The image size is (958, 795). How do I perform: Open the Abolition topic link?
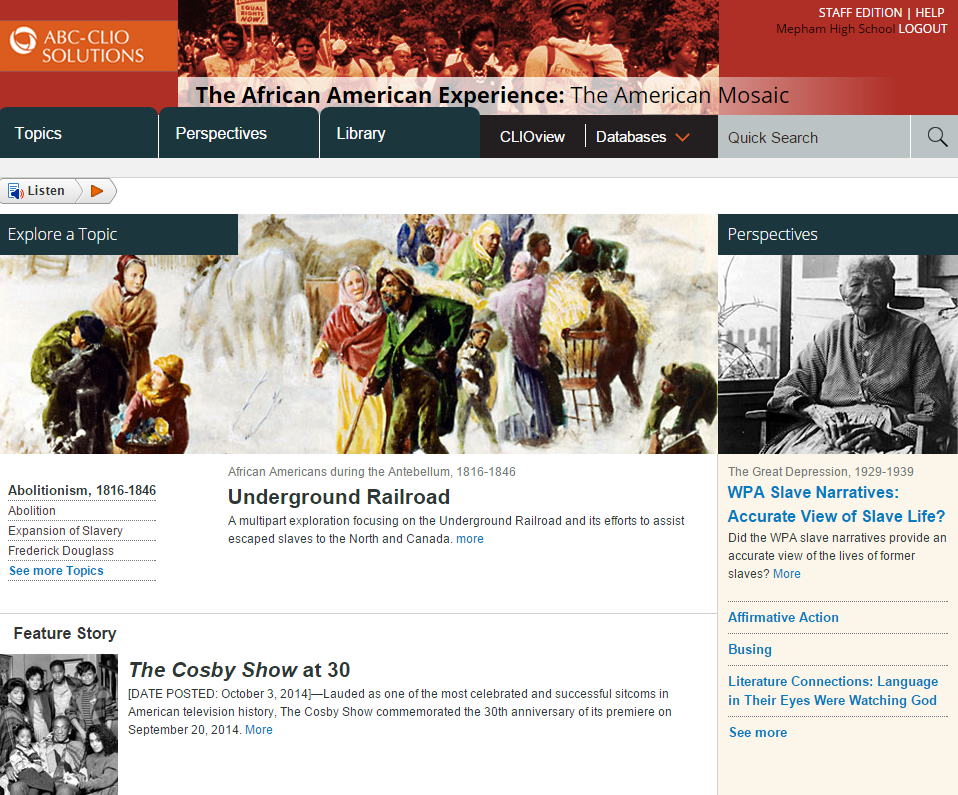(x=32, y=510)
